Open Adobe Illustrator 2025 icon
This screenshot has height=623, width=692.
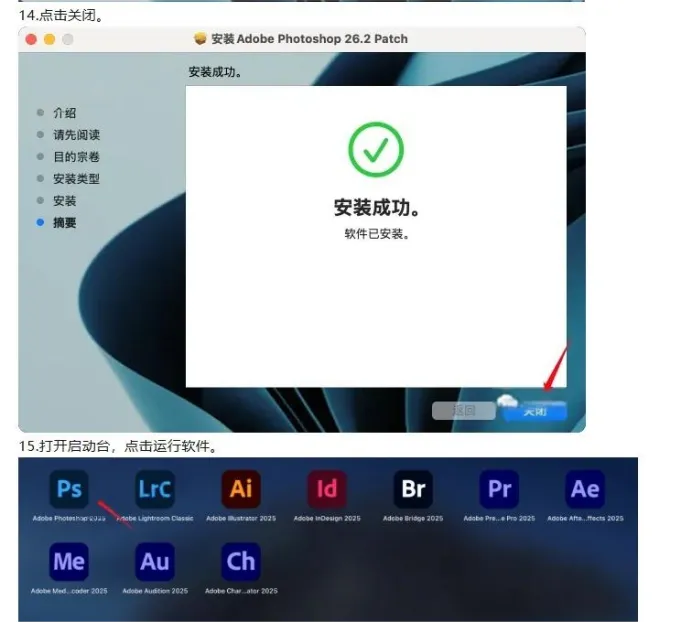click(x=241, y=489)
